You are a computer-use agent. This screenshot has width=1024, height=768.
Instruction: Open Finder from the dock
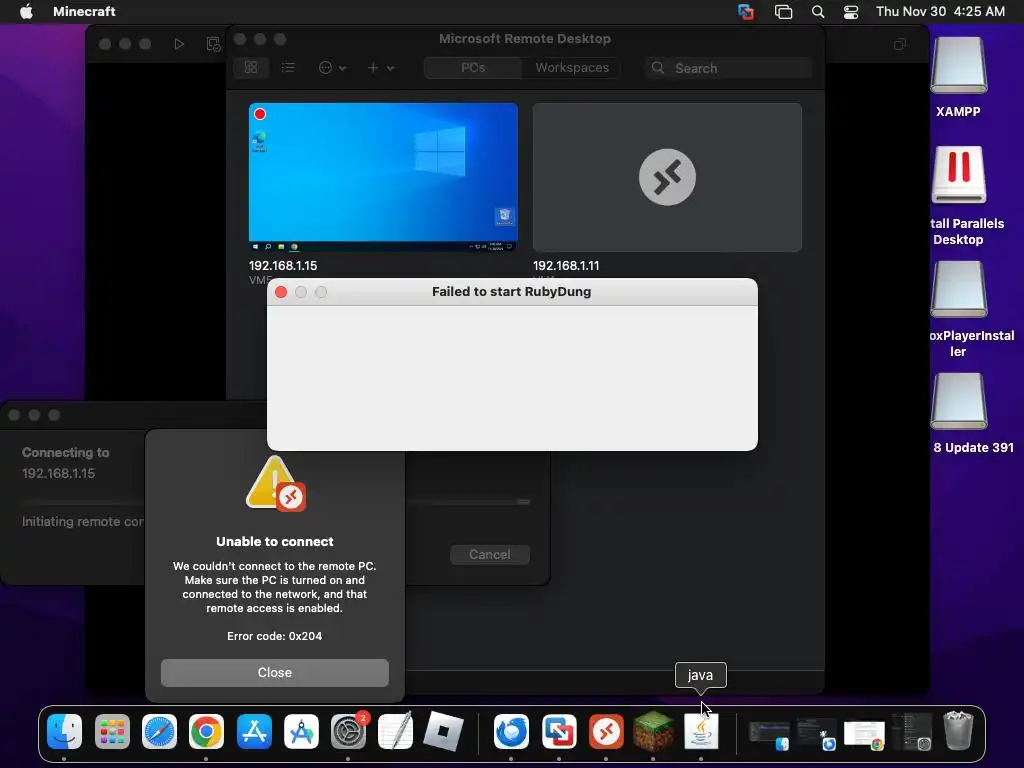(65, 731)
